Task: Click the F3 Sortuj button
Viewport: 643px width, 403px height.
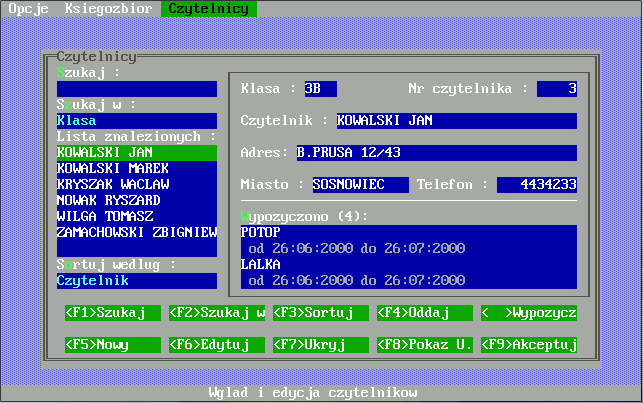Action: (320, 313)
